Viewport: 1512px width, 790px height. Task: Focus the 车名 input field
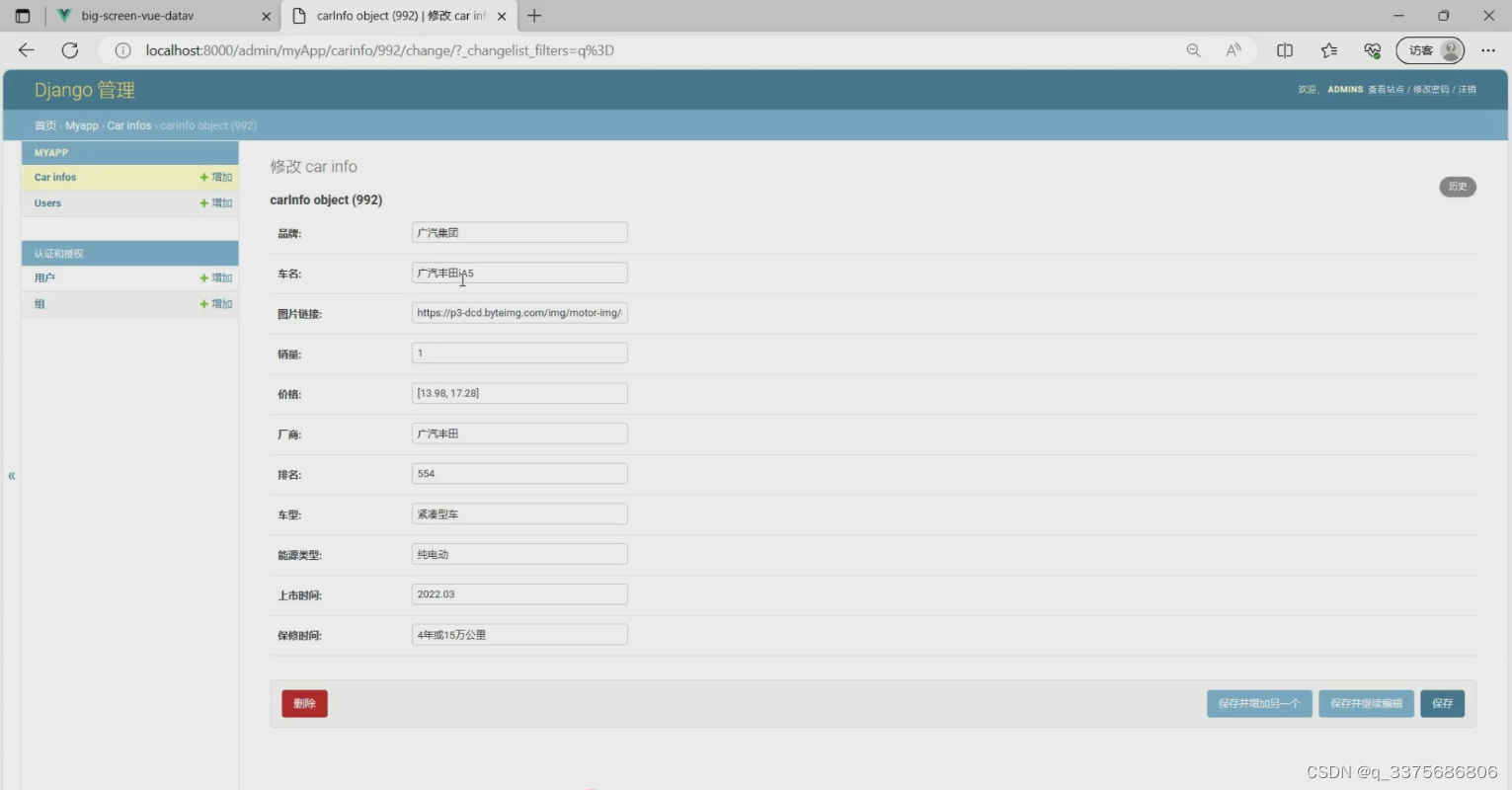(x=519, y=274)
